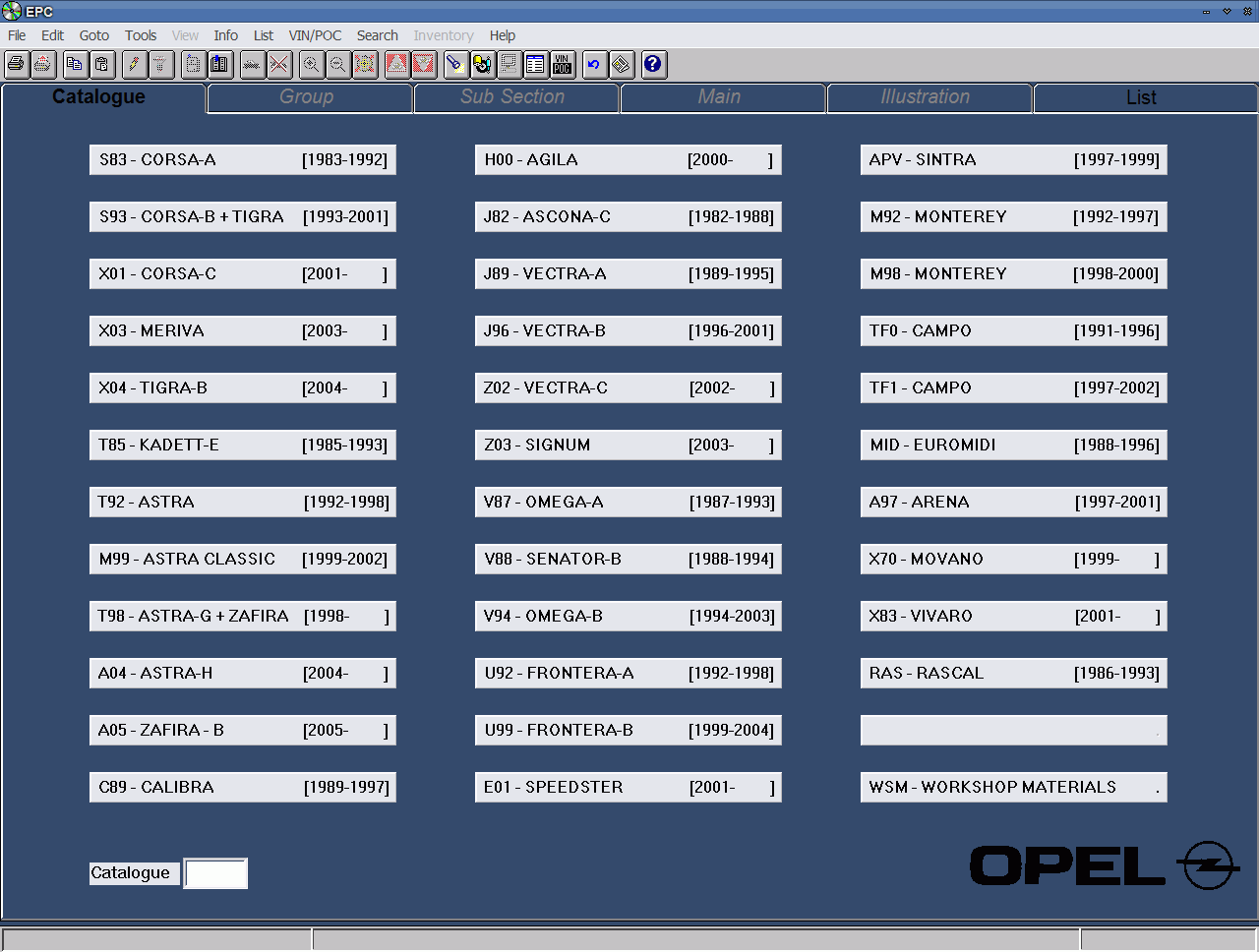Screen dimensions: 1259x952
Task: Choose the U99 - FRONTERA-B catalogue
Action: click(629, 731)
